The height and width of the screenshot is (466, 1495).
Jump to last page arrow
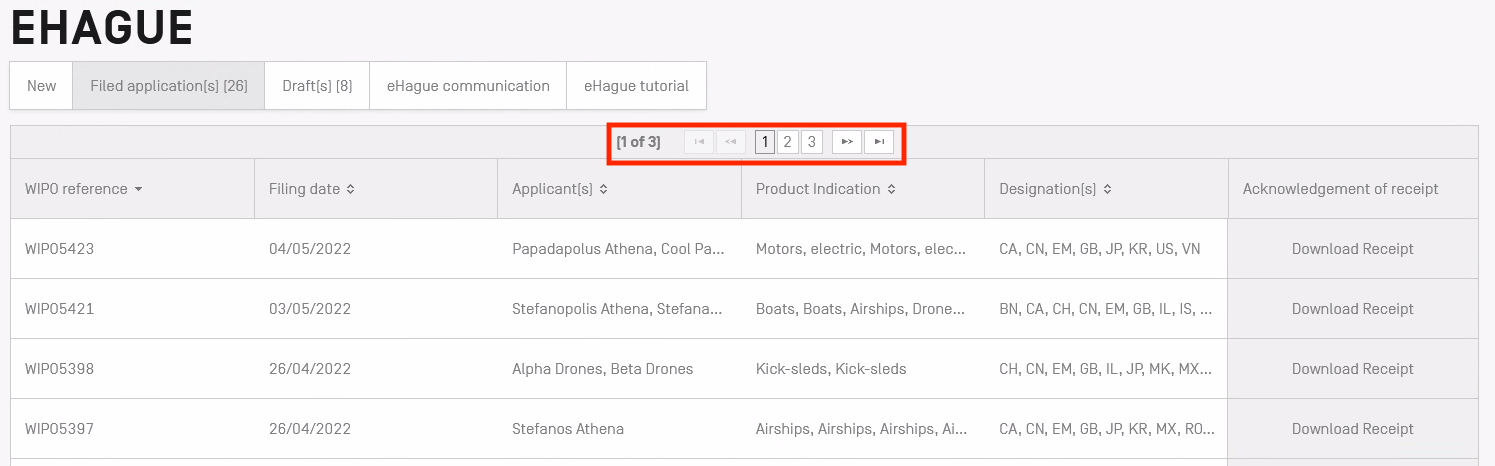click(879, 142)
